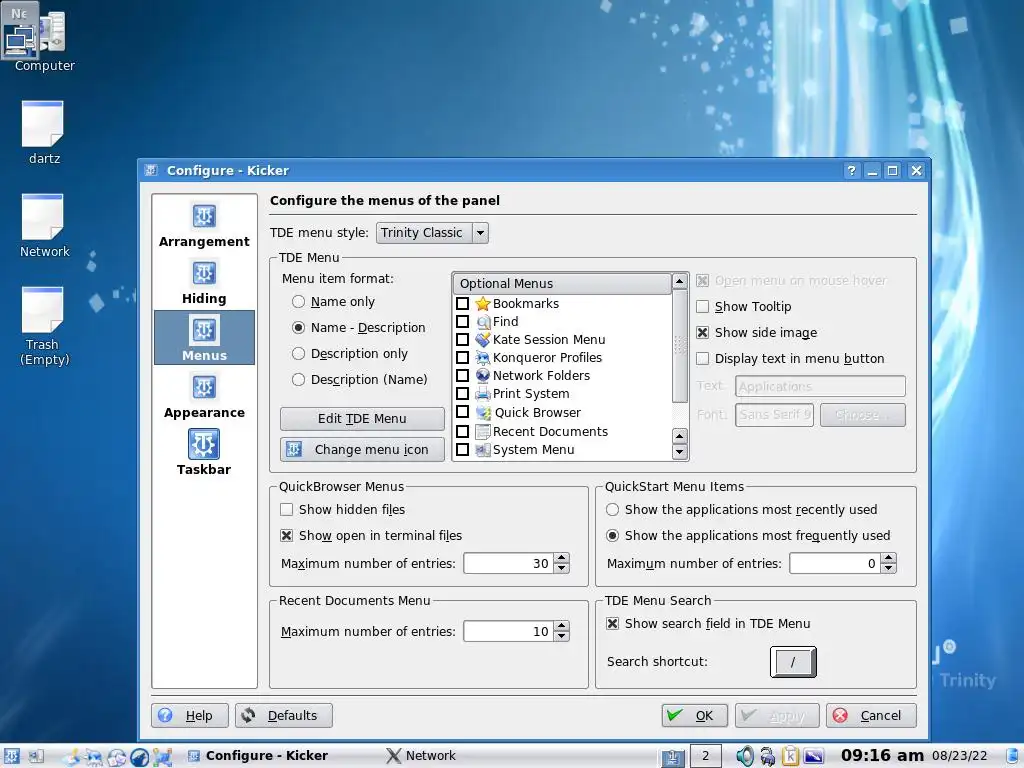Enable Show hidden files checkbox
The width and height of the screenshot is (1024, 768).
(x=287, y=509)
